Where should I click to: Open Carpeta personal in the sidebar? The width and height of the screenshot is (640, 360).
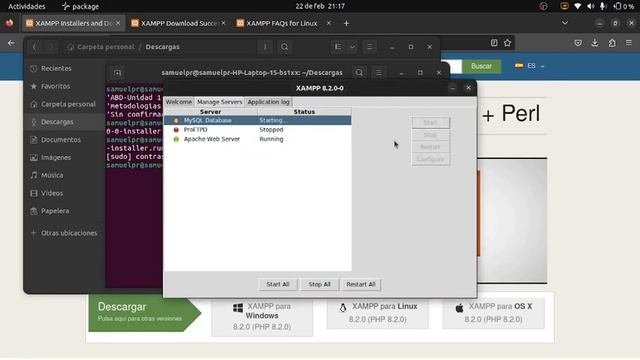click(x=64, y=104)
